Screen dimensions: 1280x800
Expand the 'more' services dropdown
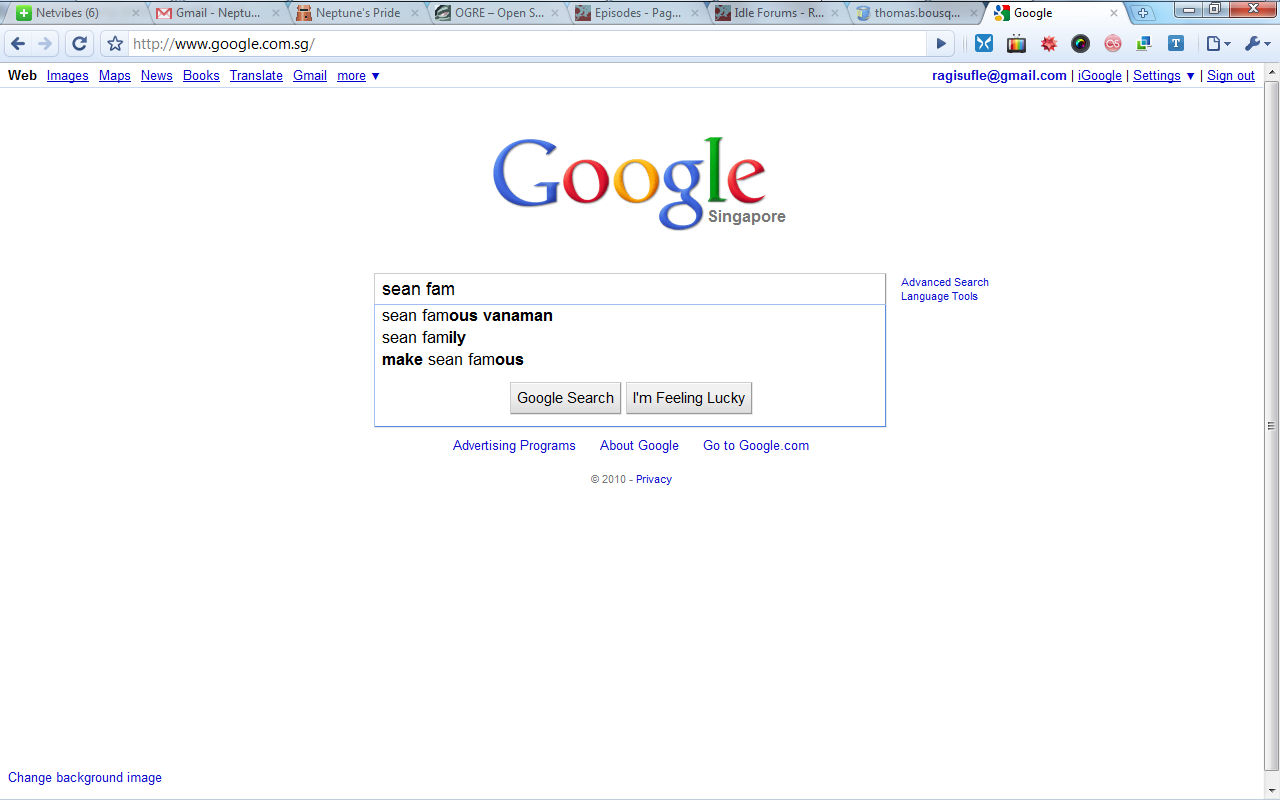pos(358,76)
